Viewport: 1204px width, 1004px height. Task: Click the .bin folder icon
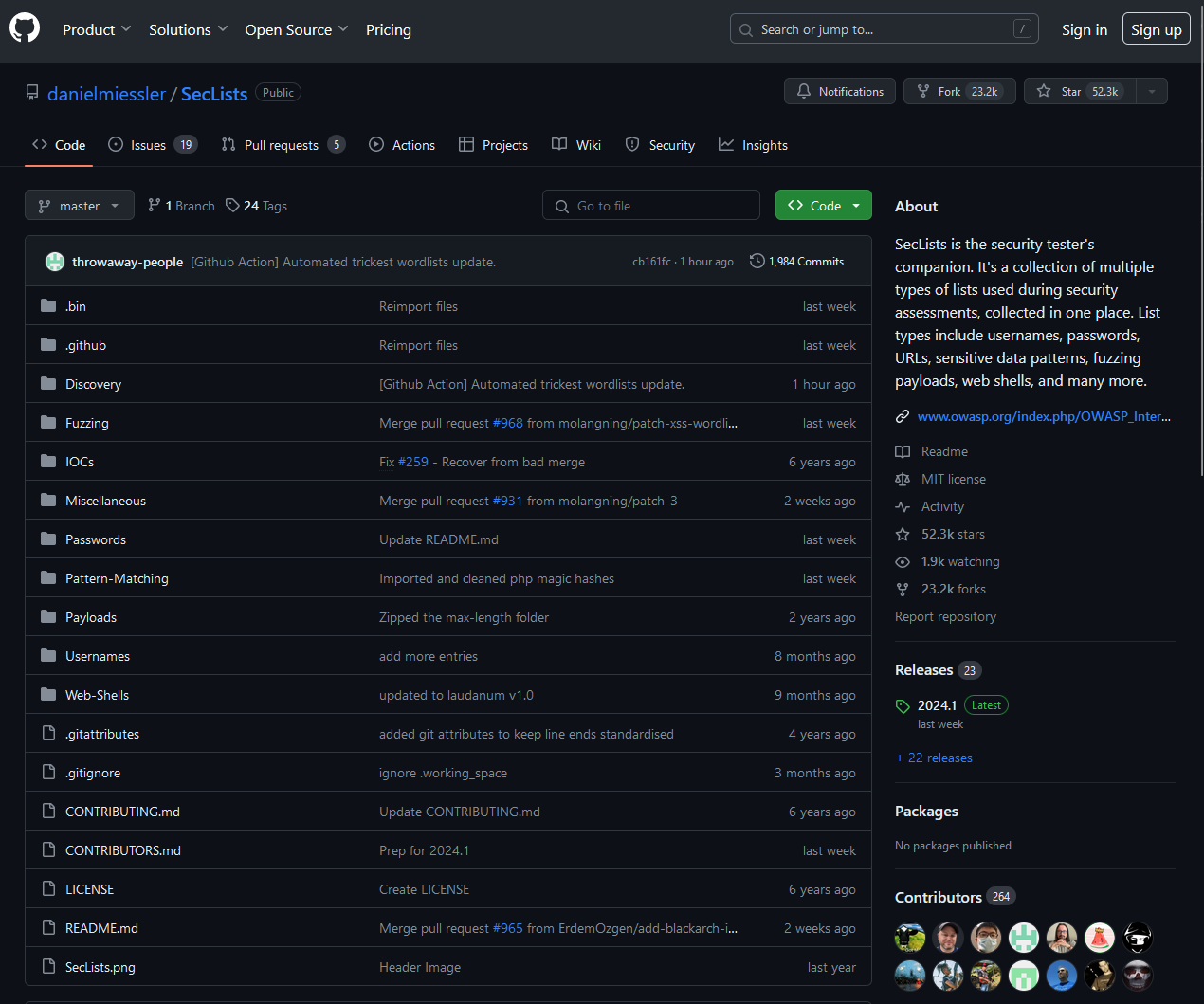pos(48,305)
